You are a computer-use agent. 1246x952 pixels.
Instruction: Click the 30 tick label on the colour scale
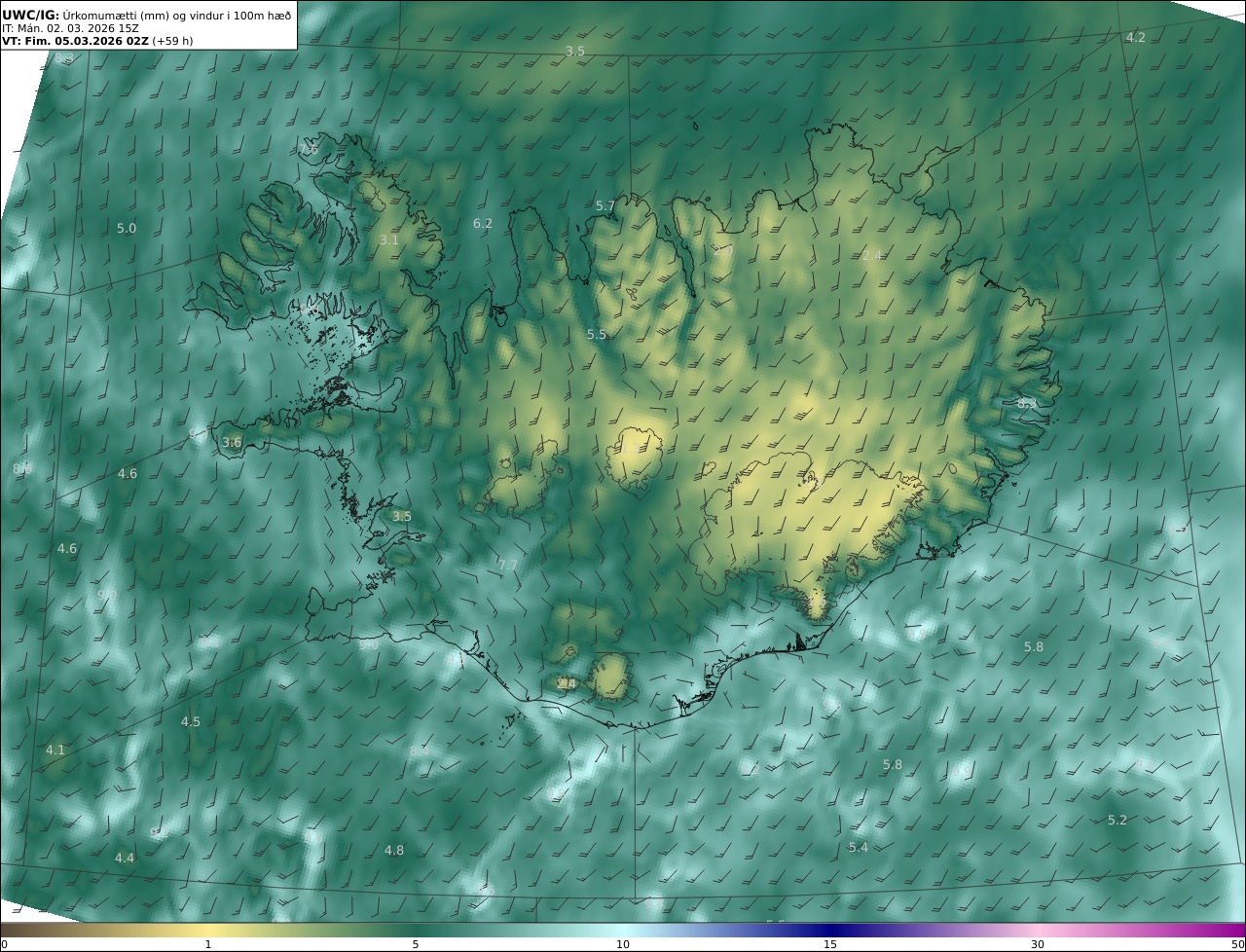tap(1038, 944)
